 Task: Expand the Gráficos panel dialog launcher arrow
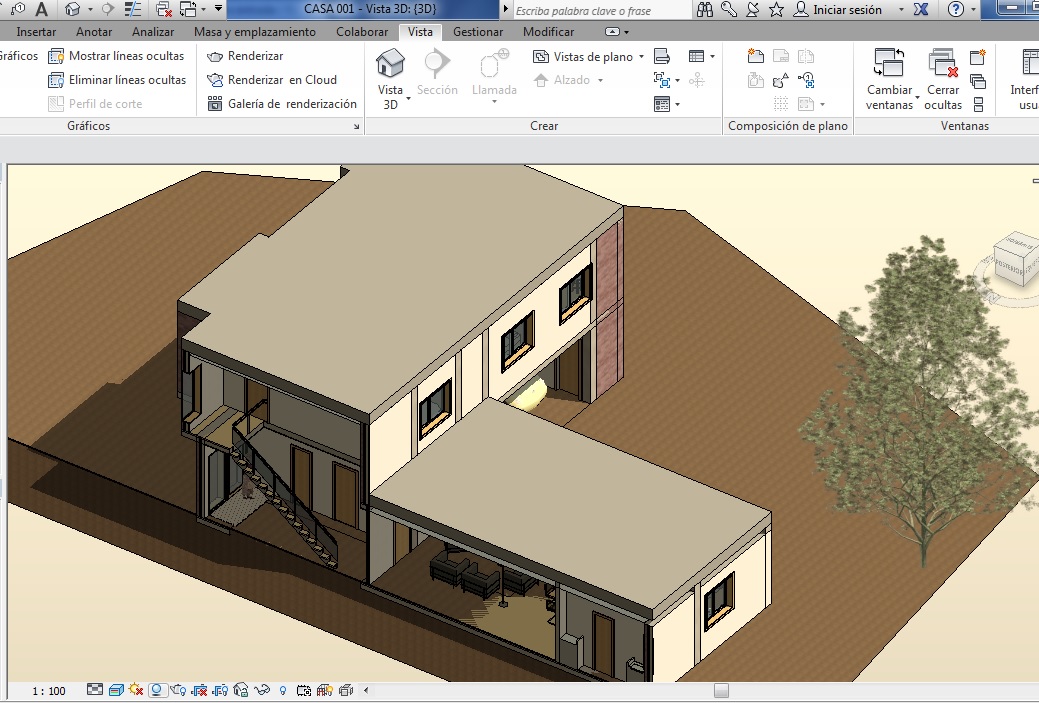357,128
